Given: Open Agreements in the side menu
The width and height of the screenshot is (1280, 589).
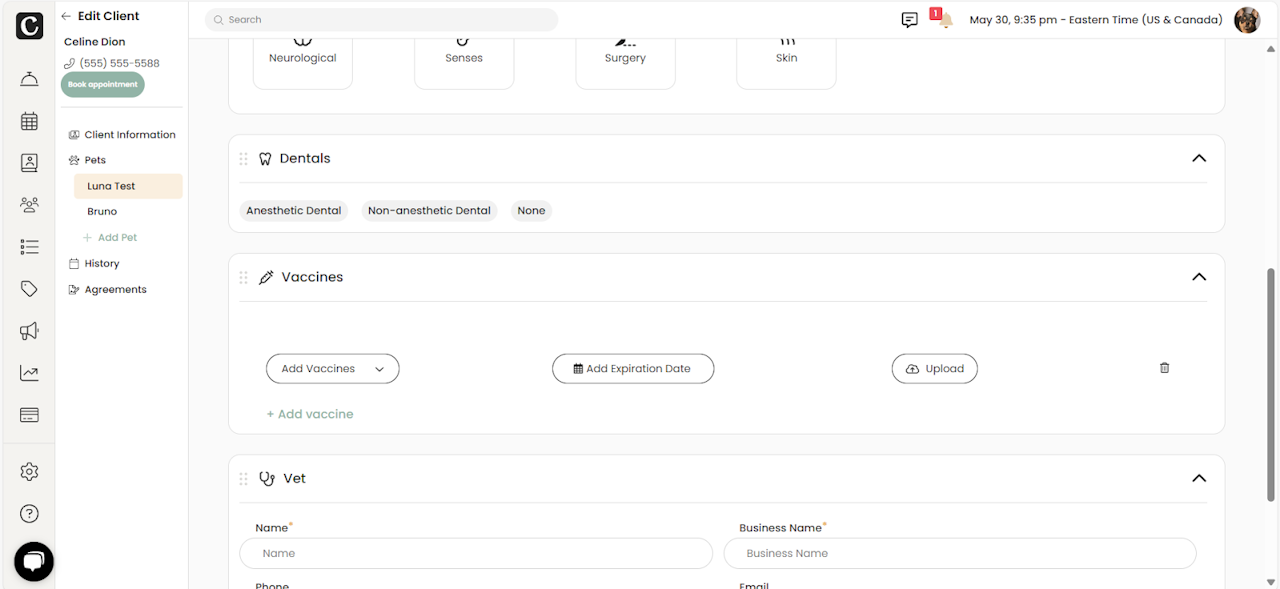Looking at the screenshot, I should [107, 290].
